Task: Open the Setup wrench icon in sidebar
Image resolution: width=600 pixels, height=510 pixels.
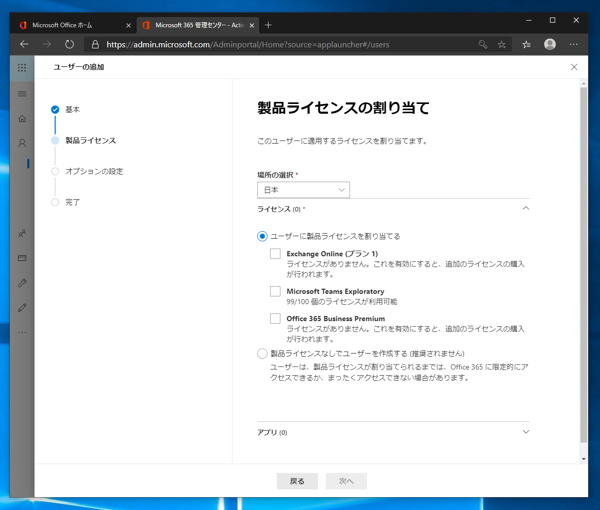Action: coord(22,283)
